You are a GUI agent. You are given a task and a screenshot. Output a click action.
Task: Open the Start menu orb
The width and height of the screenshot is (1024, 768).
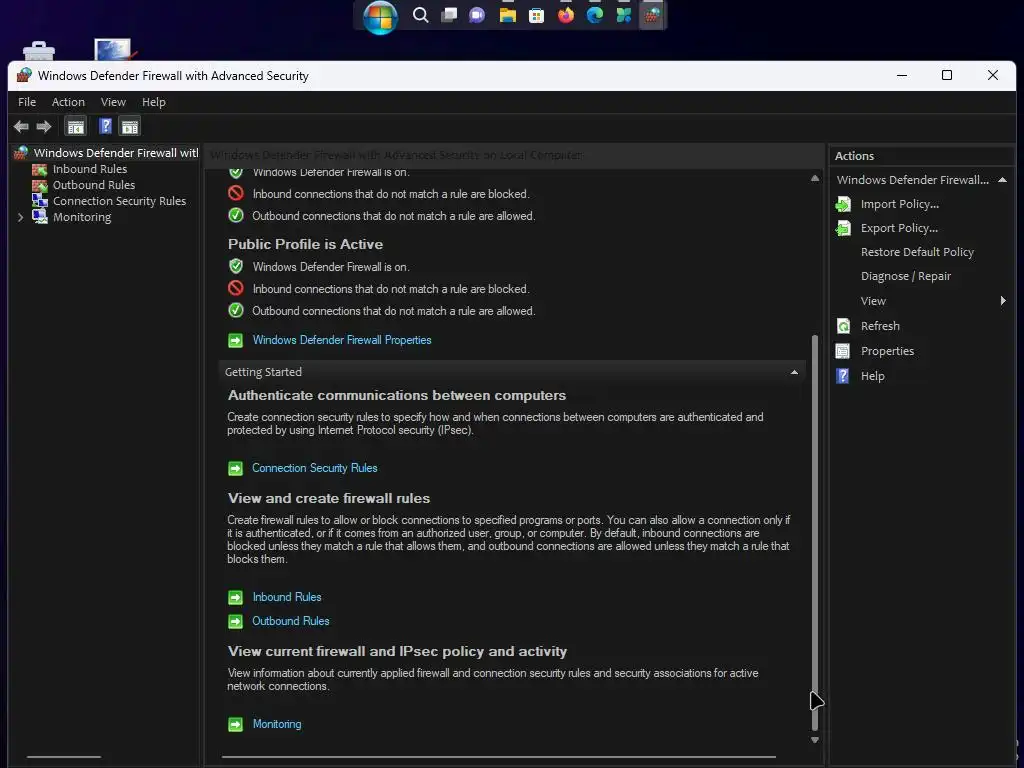pos(380,16)
